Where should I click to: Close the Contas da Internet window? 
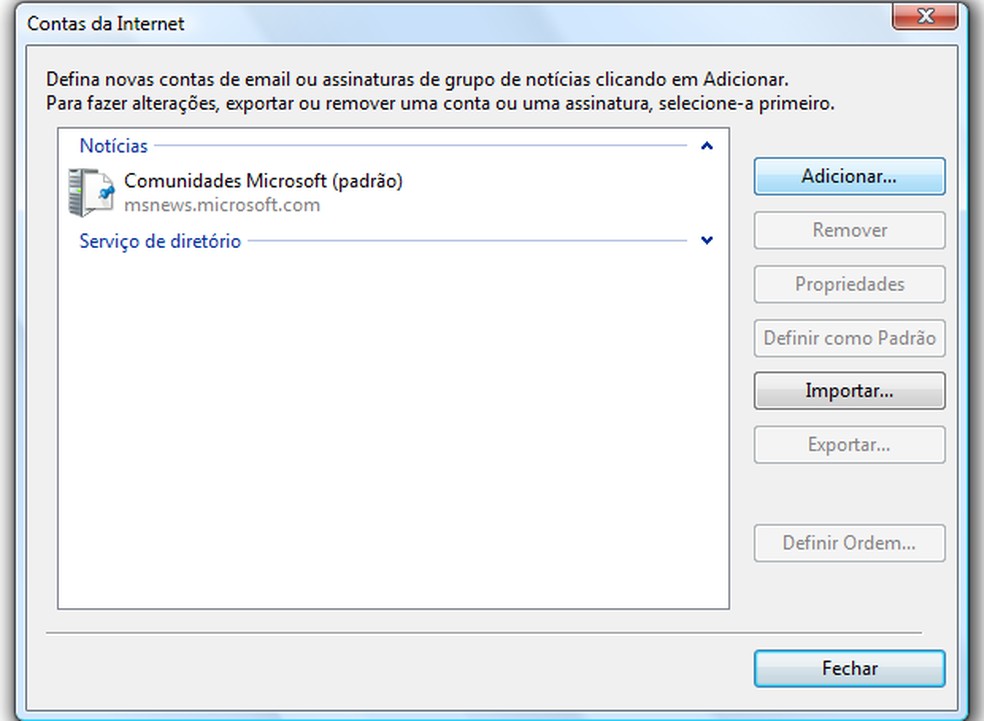[924, 15]
